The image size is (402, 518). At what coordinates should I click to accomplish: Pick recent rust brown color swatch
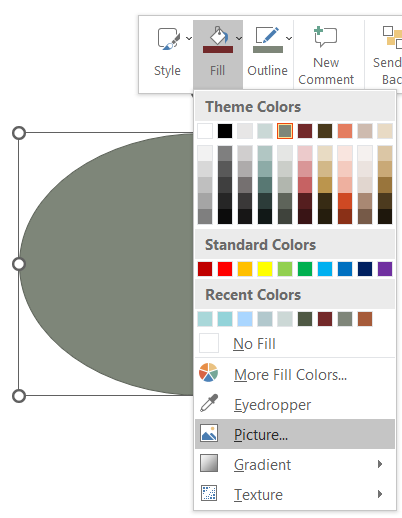click(365, 319)
